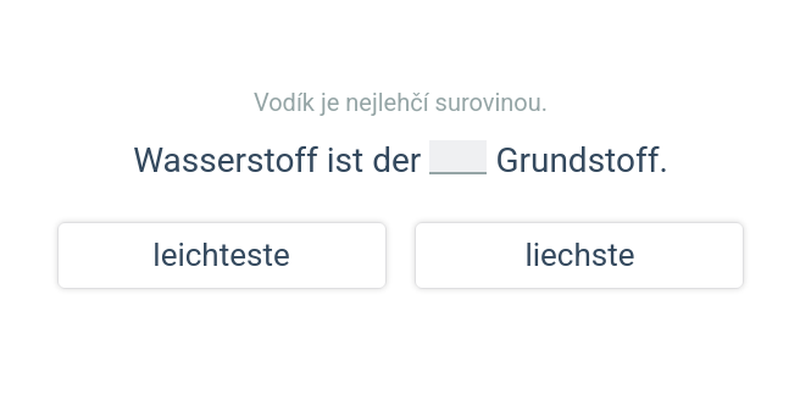Click the gray hint starting with "Vodík"
This screenshot has height=400, width=800.
point(400,102)
